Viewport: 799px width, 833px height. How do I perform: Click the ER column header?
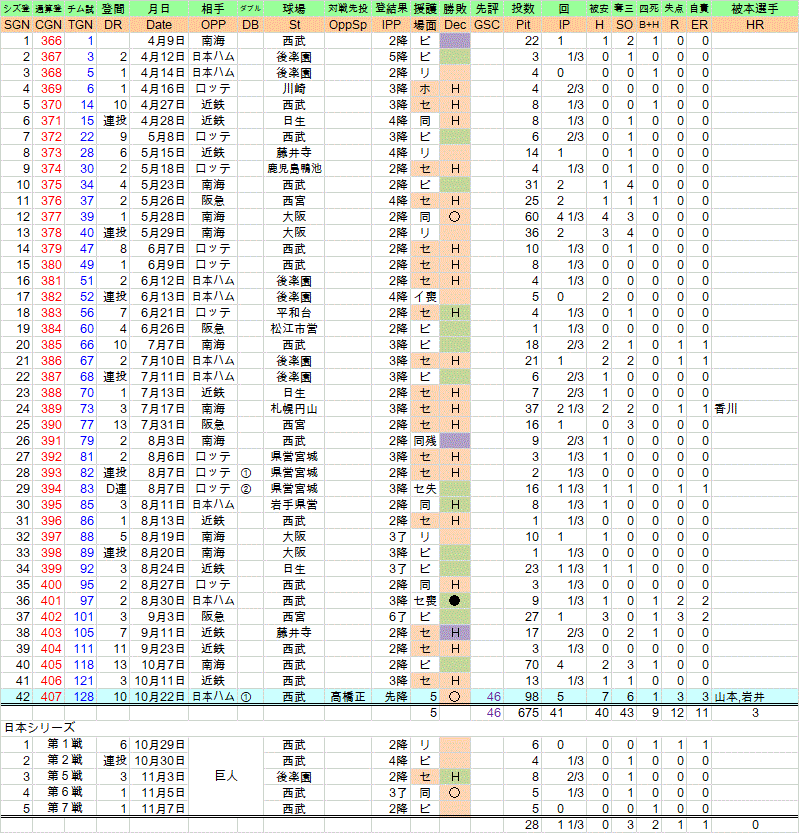[699, 25]
